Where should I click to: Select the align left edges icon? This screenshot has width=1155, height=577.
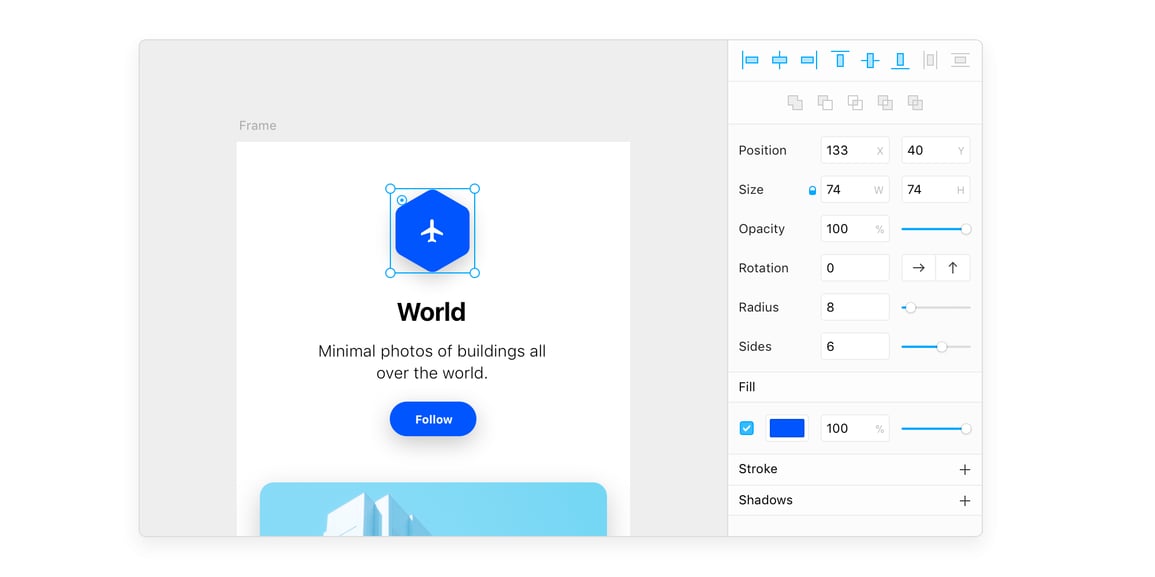(x=751, y=60)
